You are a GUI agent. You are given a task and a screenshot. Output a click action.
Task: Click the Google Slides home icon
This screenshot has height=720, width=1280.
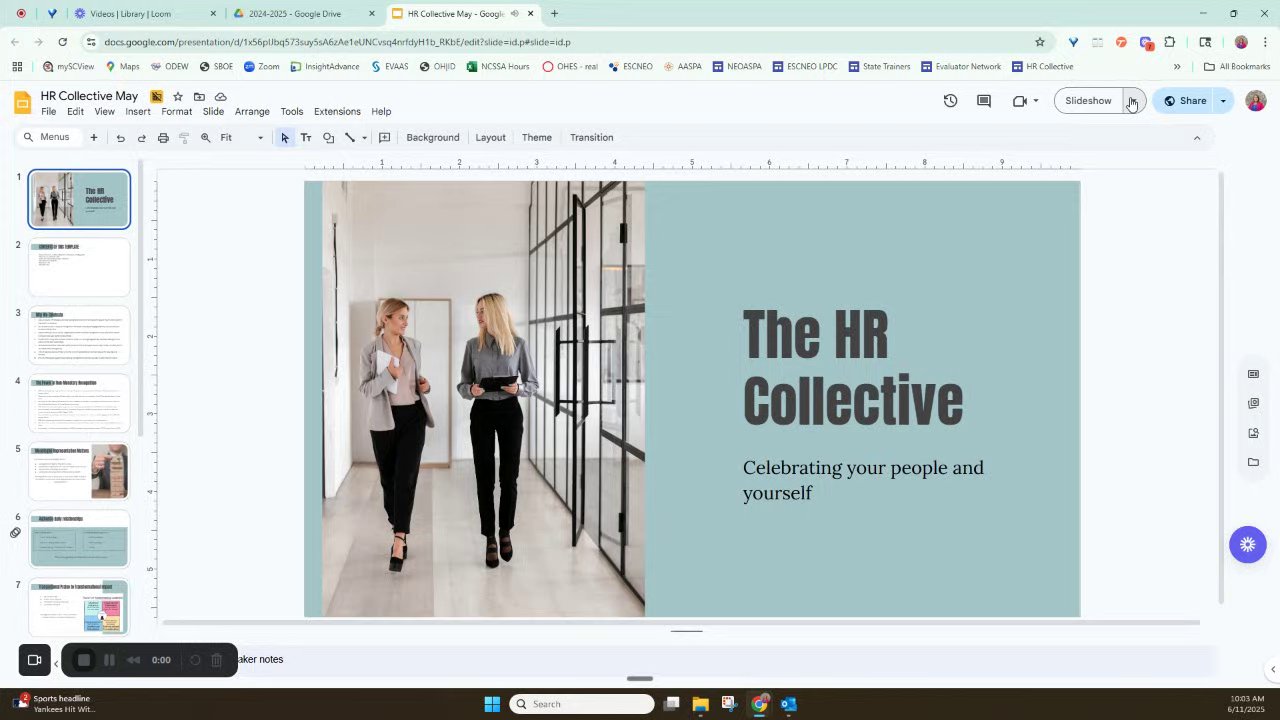click(22, 102)
